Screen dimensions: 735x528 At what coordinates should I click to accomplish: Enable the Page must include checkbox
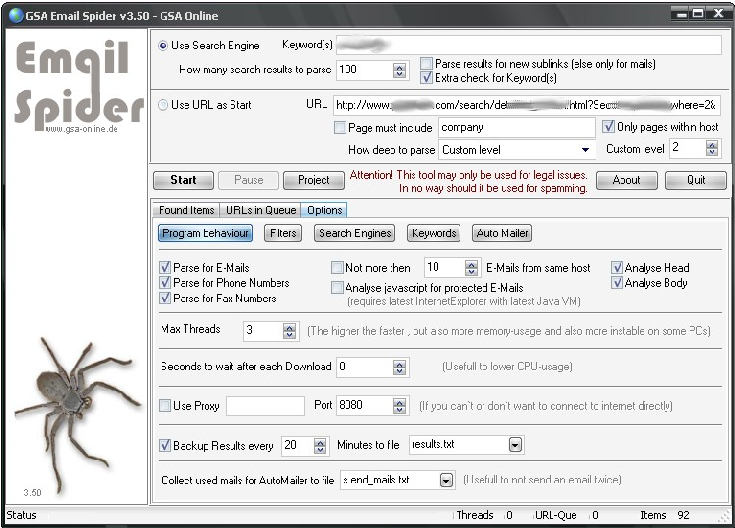tap(339, 128)
